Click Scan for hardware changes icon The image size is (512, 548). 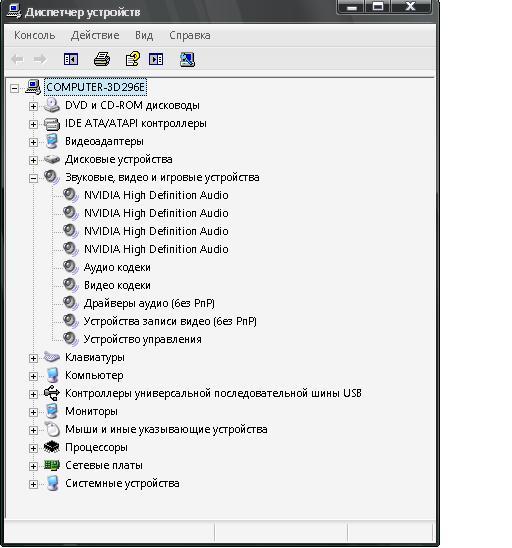tap(187, 59)
